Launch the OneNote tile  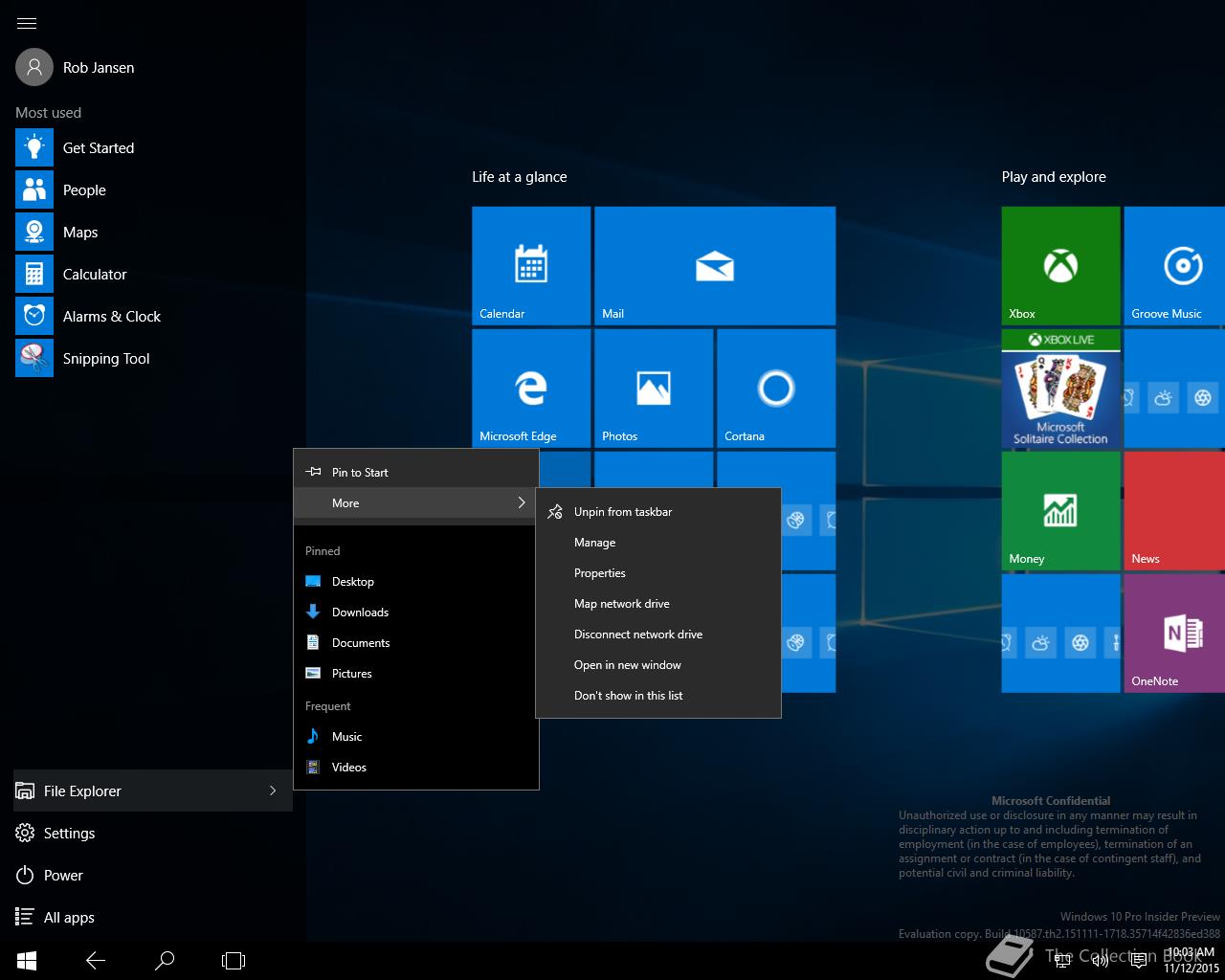pos(1175,634)
